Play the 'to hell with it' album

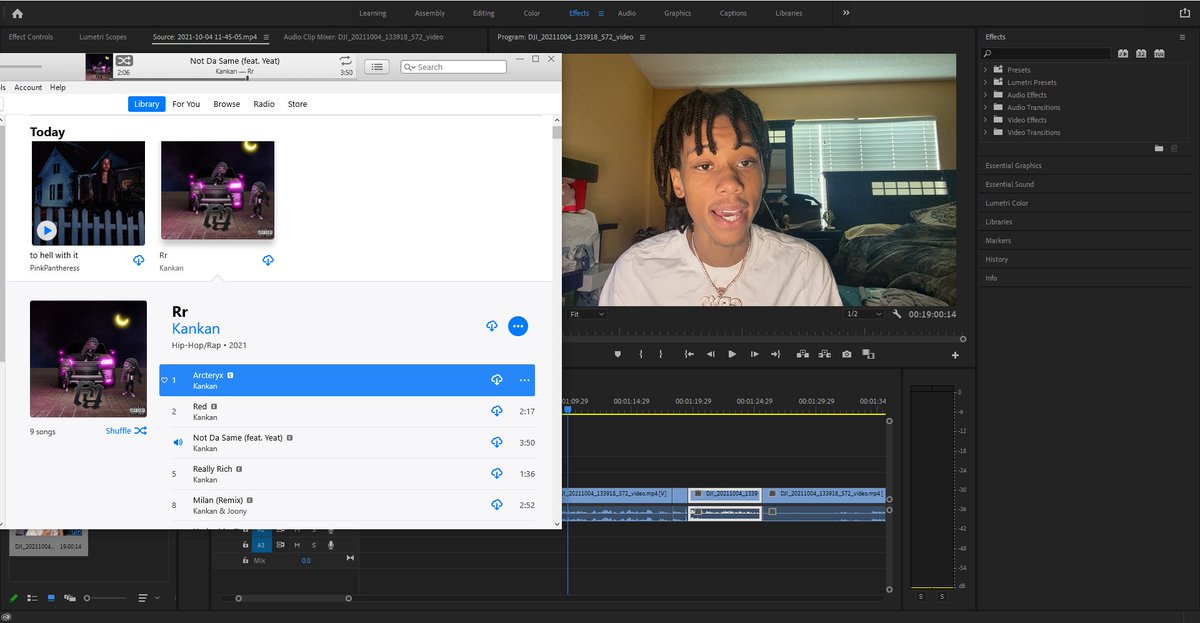click(x=46, y=231)
